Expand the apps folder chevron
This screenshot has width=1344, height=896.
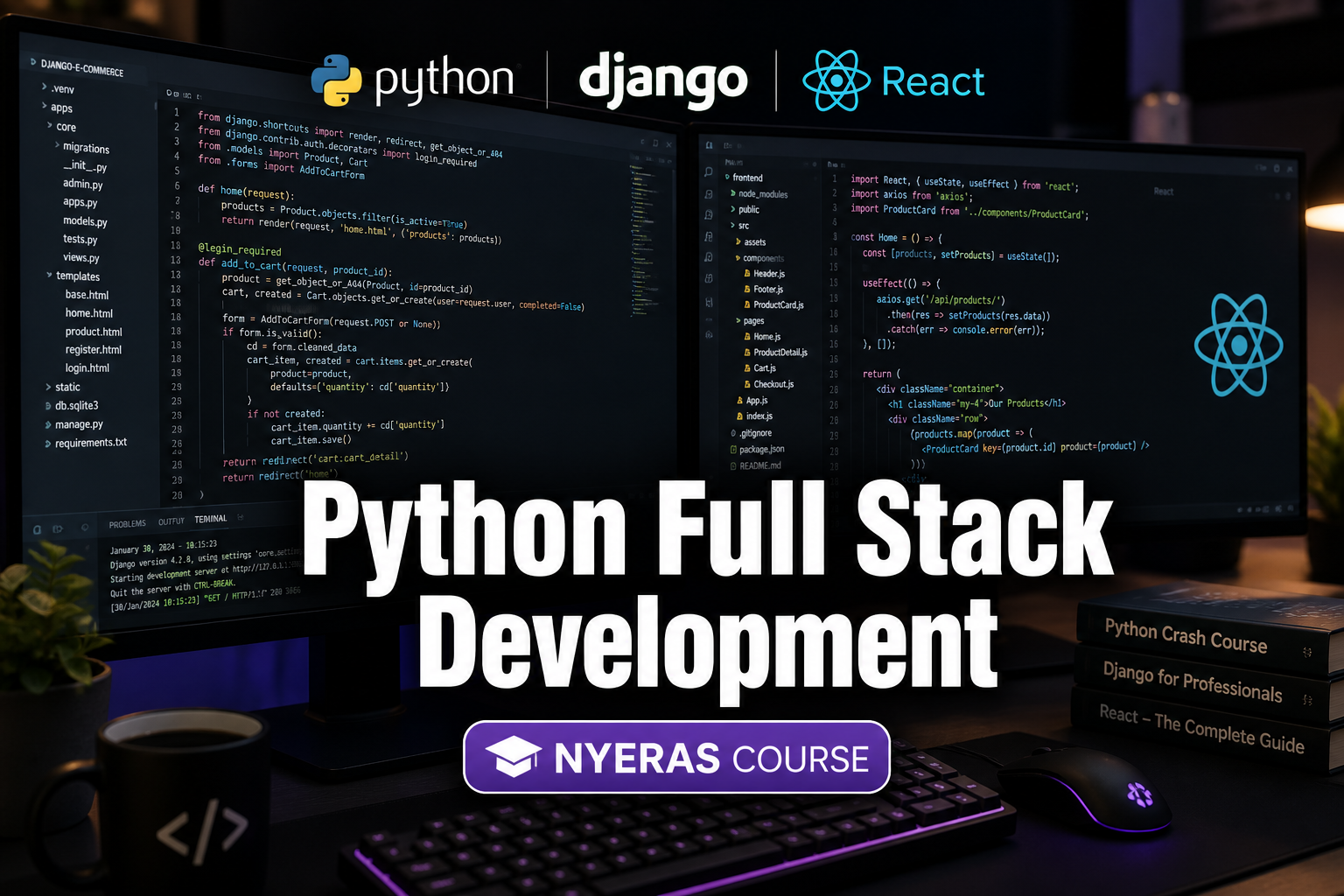(x=45, y=106)
